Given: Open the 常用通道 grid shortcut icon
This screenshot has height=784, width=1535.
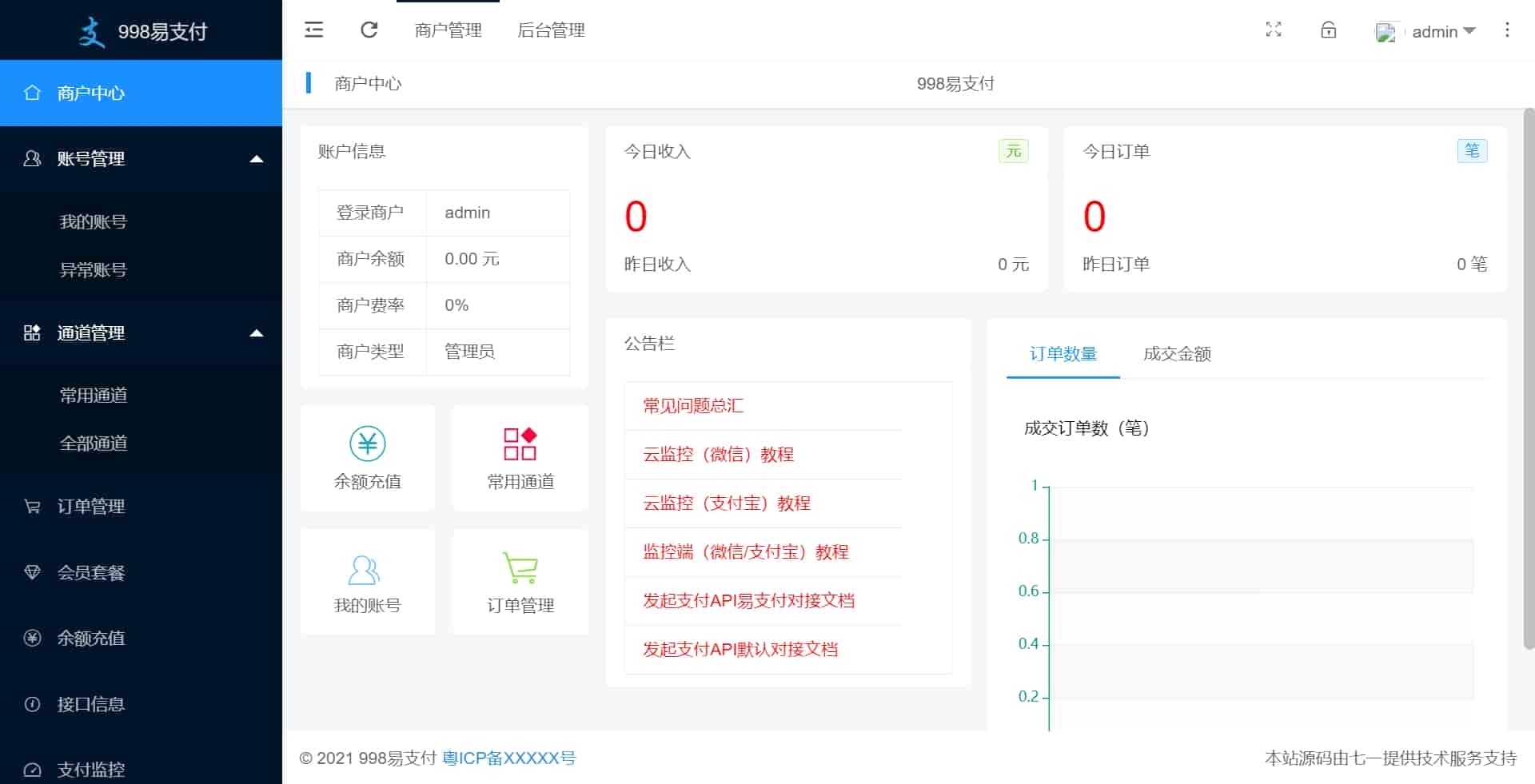Looking at the screenshot, I should tap(520, 444).
